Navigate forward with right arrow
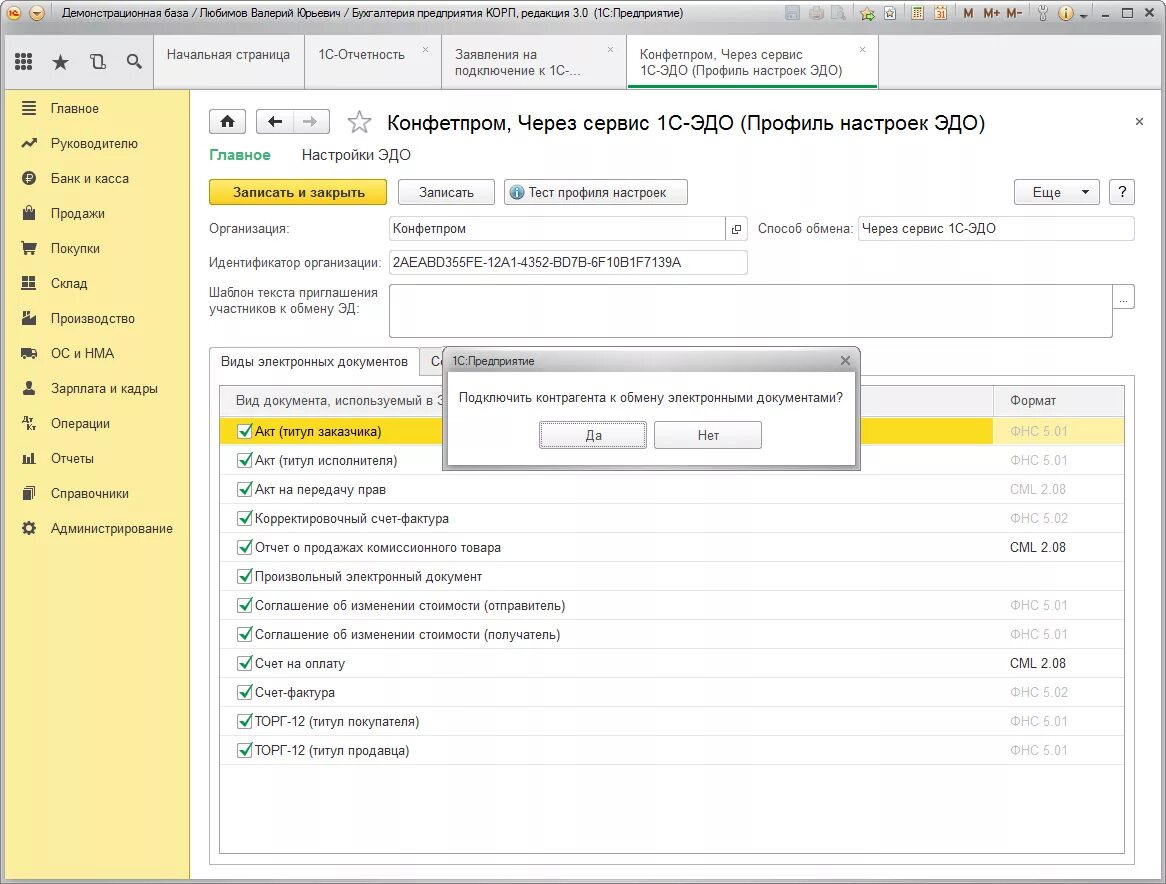The image size is (1166, 884). [x=311, y=121]
